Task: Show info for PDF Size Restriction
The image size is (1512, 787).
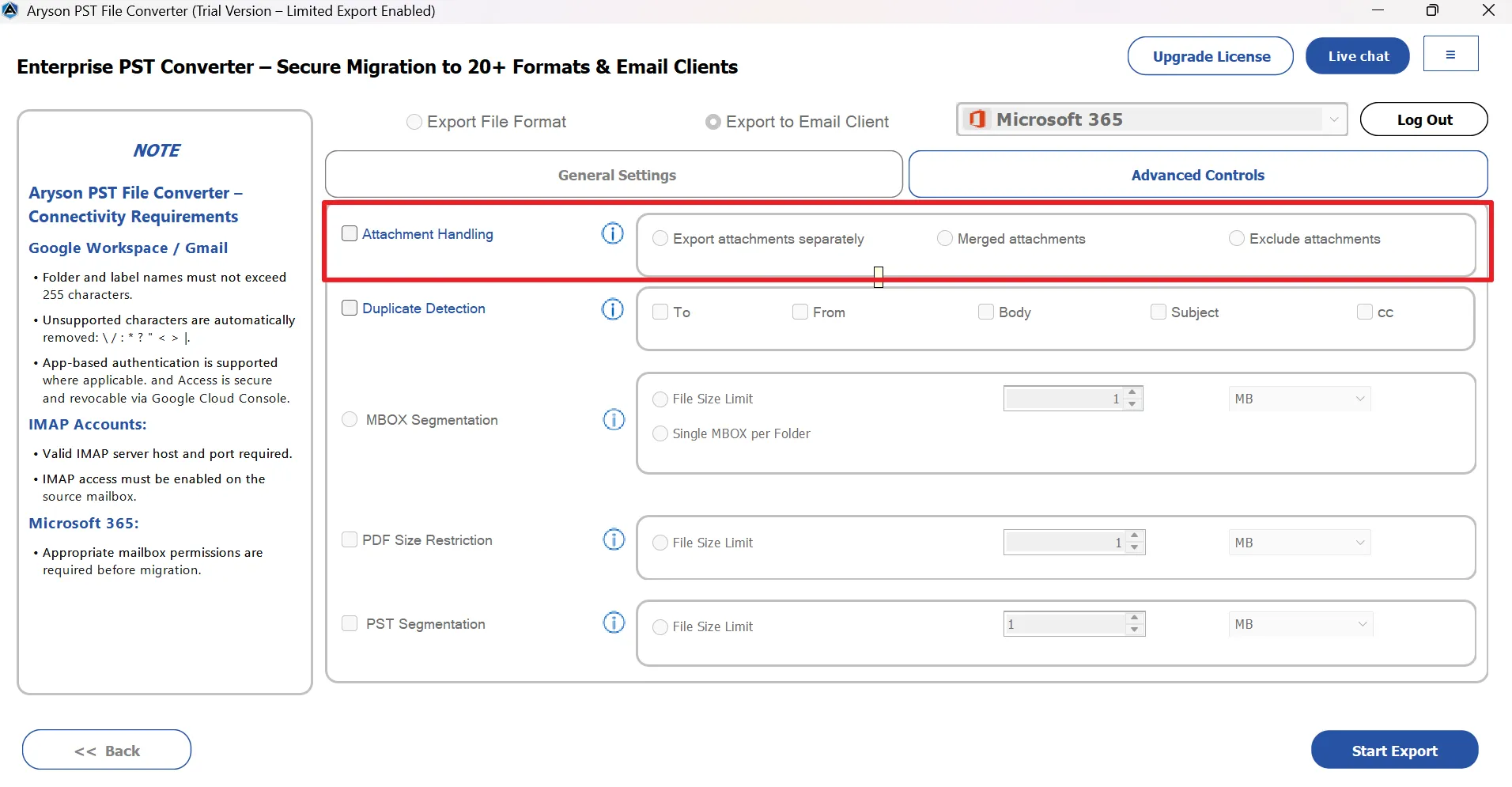Action: (x=614, y=539)
